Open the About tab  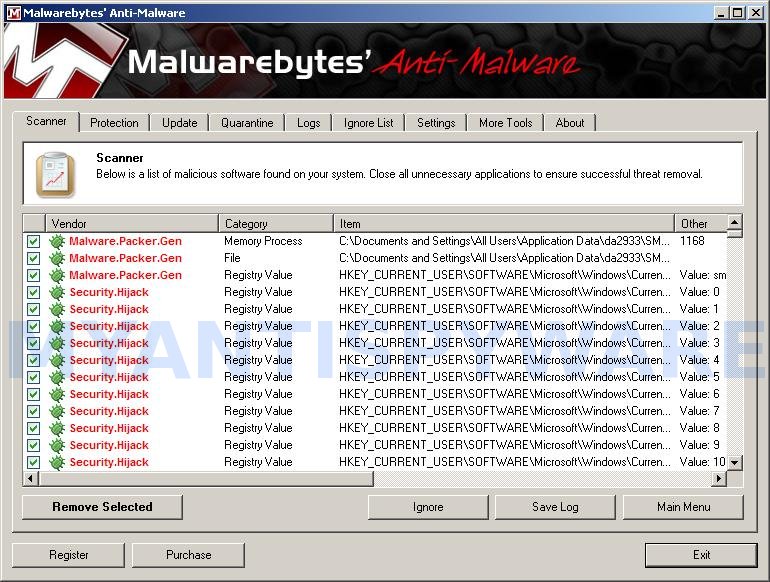click(x=570, y=123)
